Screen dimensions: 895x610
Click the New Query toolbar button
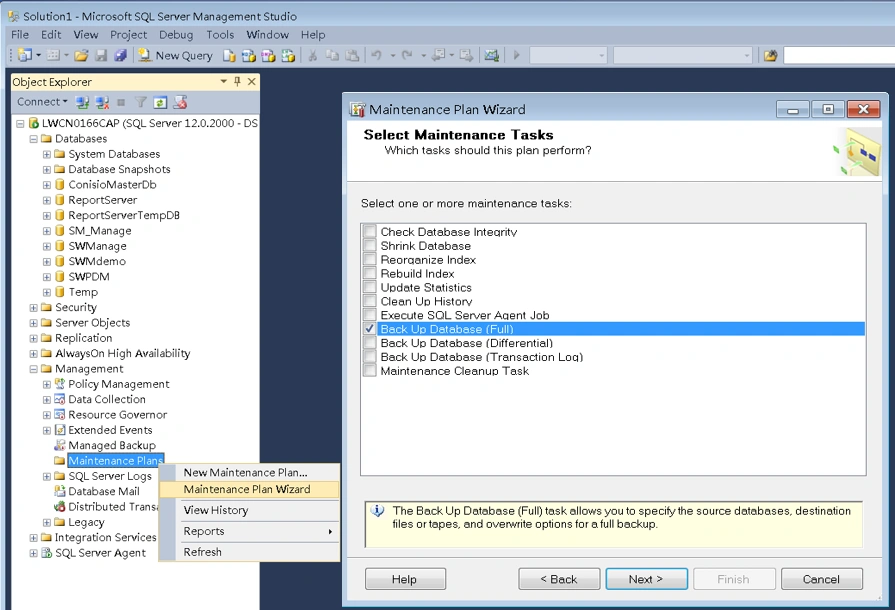click(175, 55)
